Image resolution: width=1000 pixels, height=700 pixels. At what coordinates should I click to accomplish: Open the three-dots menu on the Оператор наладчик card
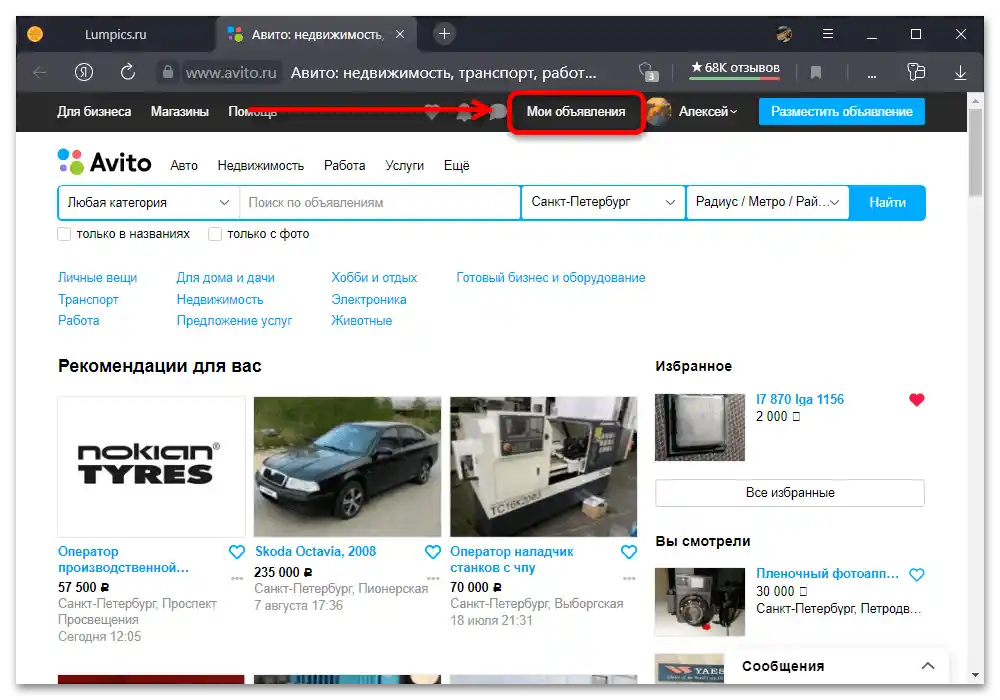(629, 578)
